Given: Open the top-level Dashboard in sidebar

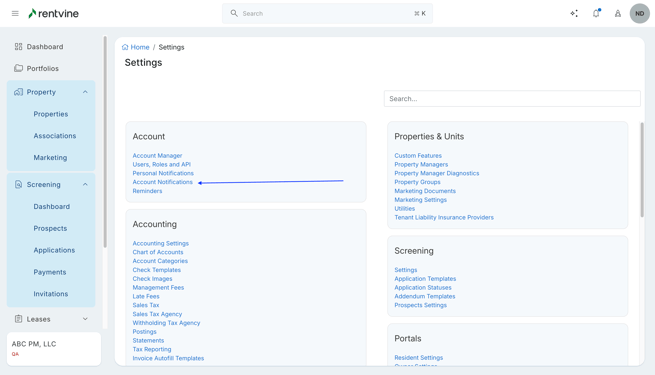Looking at the screenshot, I should pyautogui.click(x=45, y=47).
